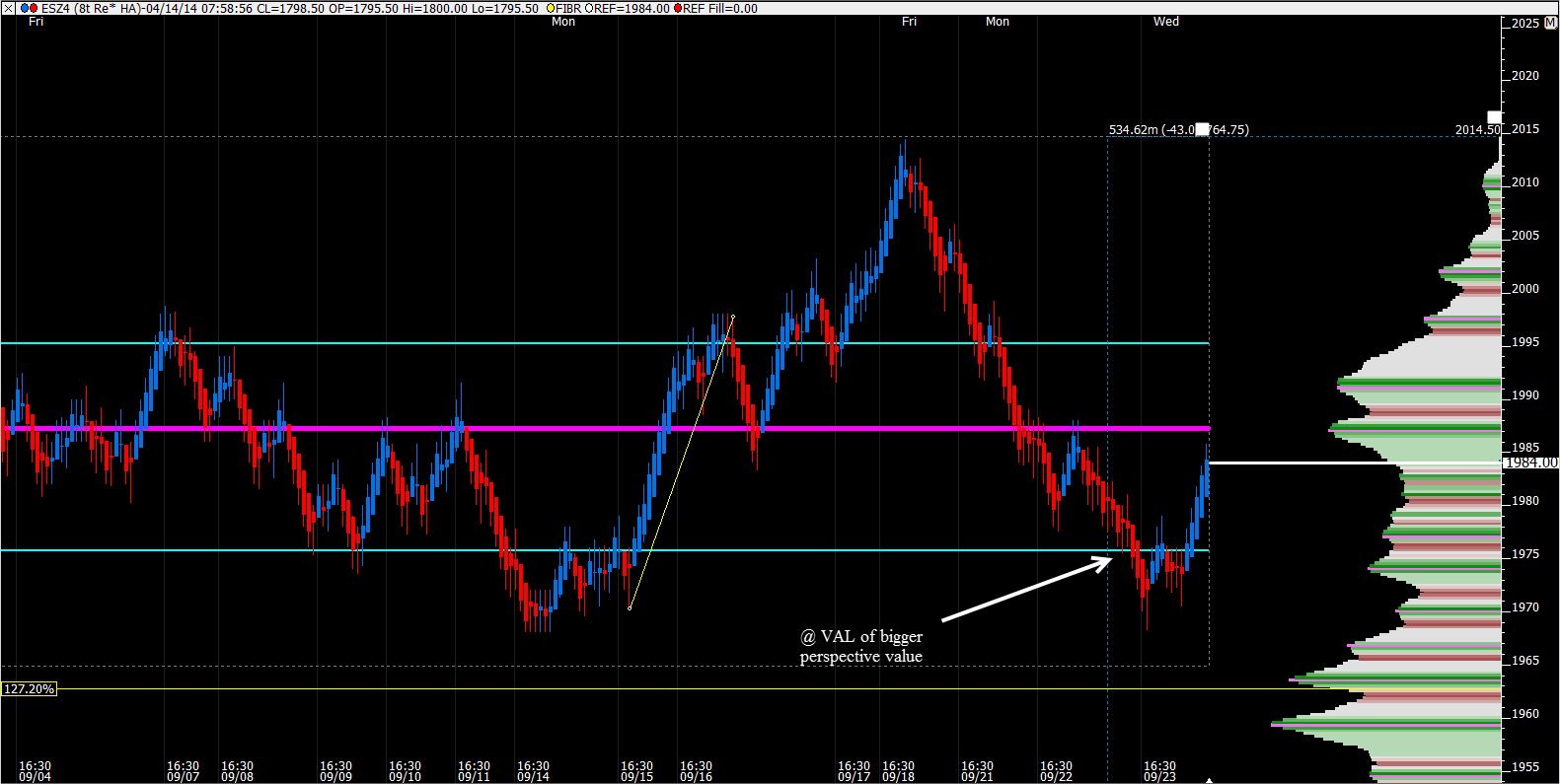Click the 1960 tick on the price axis

(1525, 713)
